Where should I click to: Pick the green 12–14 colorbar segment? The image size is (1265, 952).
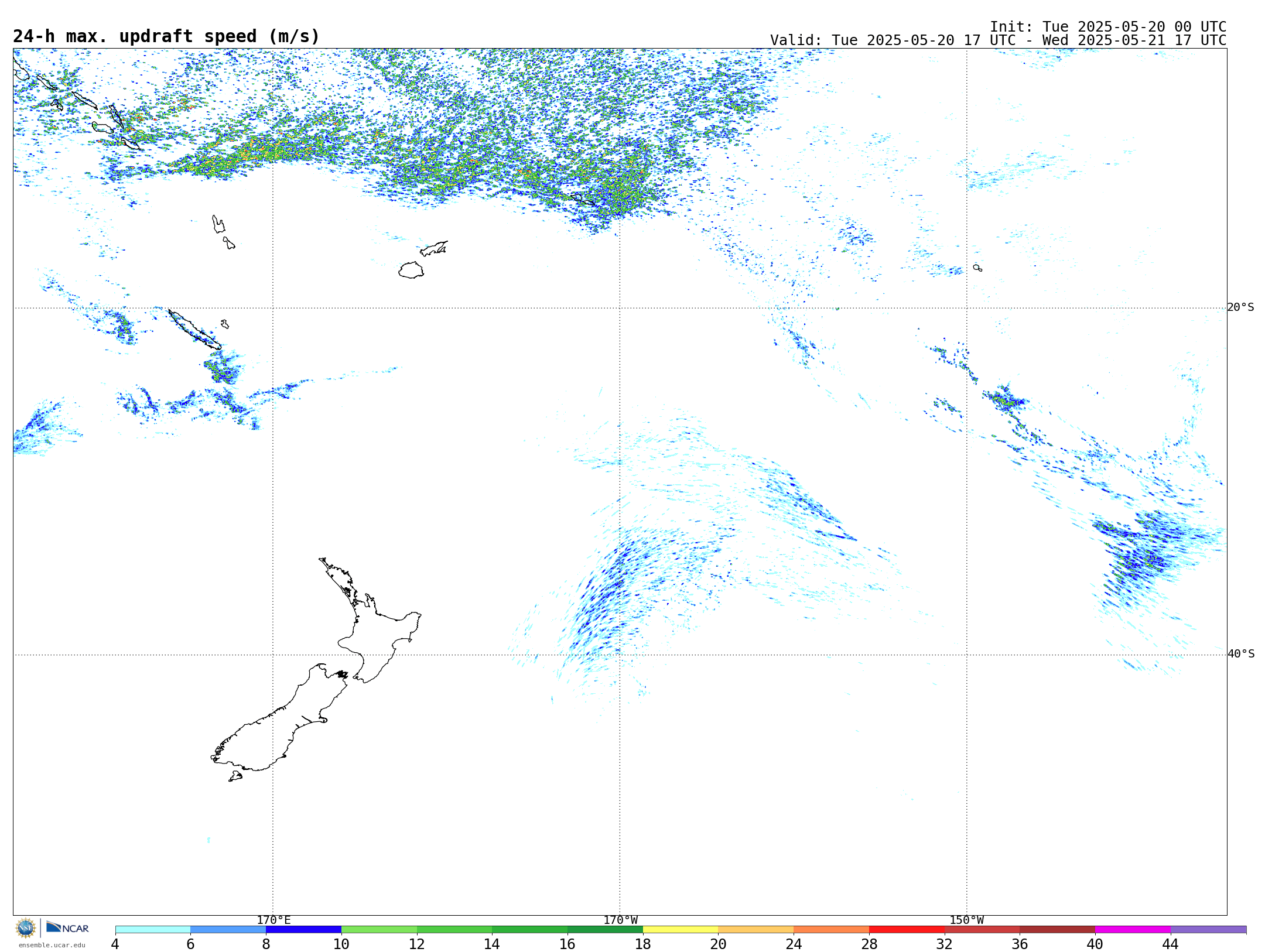(454, 930)
